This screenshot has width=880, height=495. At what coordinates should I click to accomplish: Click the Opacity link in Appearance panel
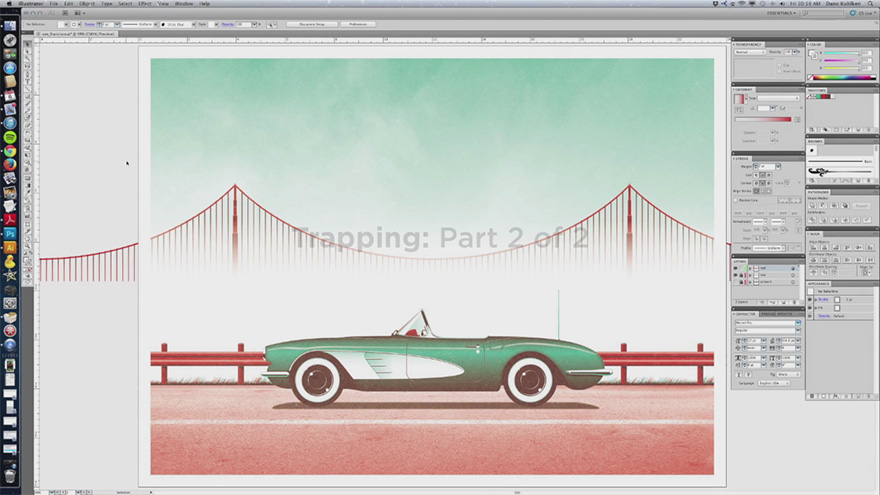pyautogui.click(x=824, y=316)
